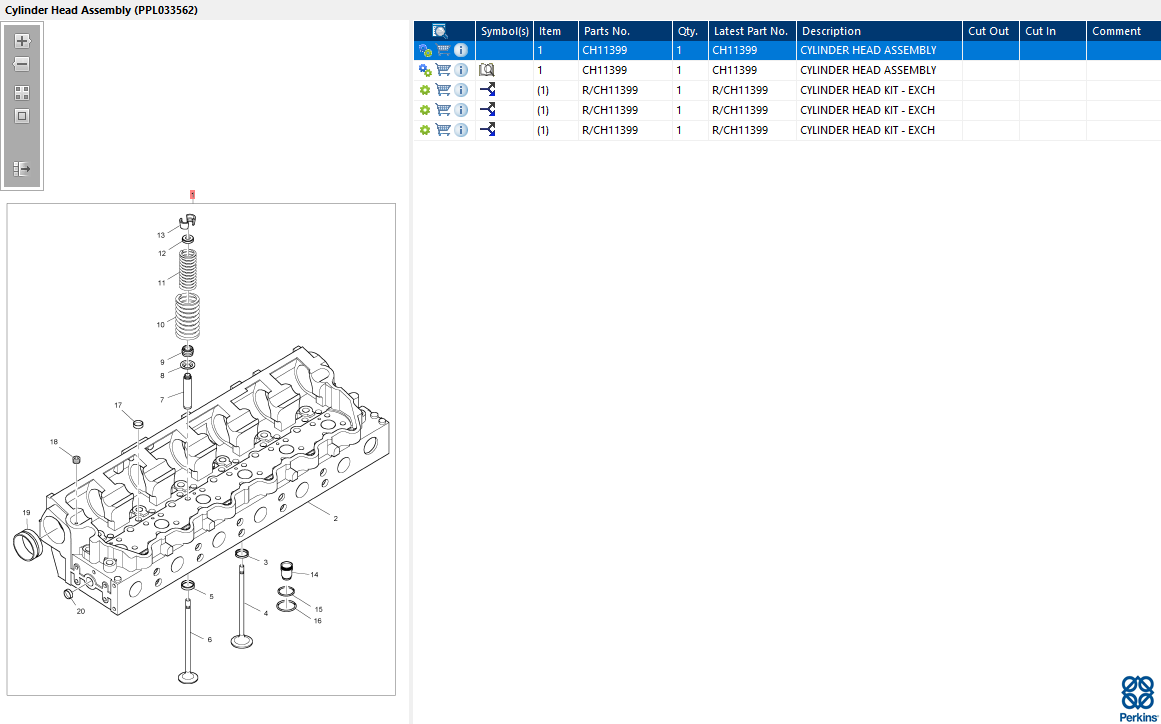Click red callout 1 above the diagram

coord(193,195)
